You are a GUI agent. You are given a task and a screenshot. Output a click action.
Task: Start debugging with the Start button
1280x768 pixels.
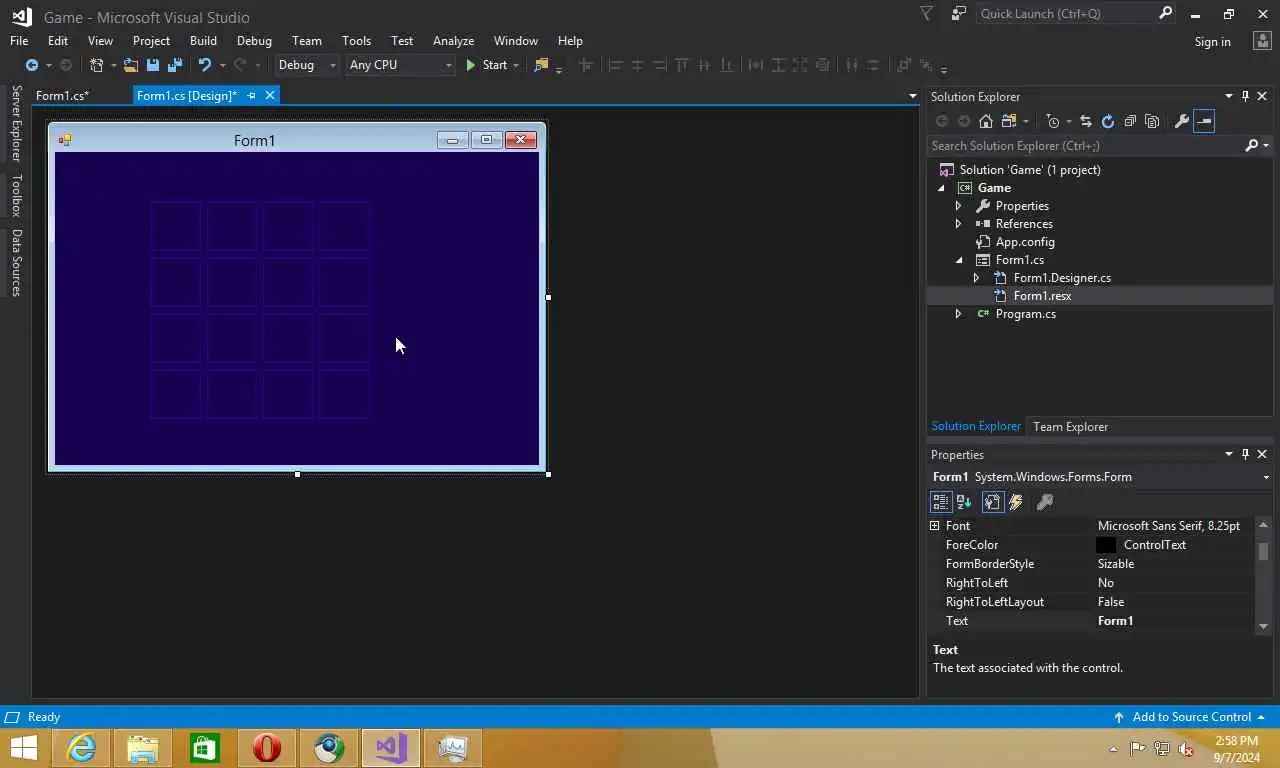pos(487,65)
